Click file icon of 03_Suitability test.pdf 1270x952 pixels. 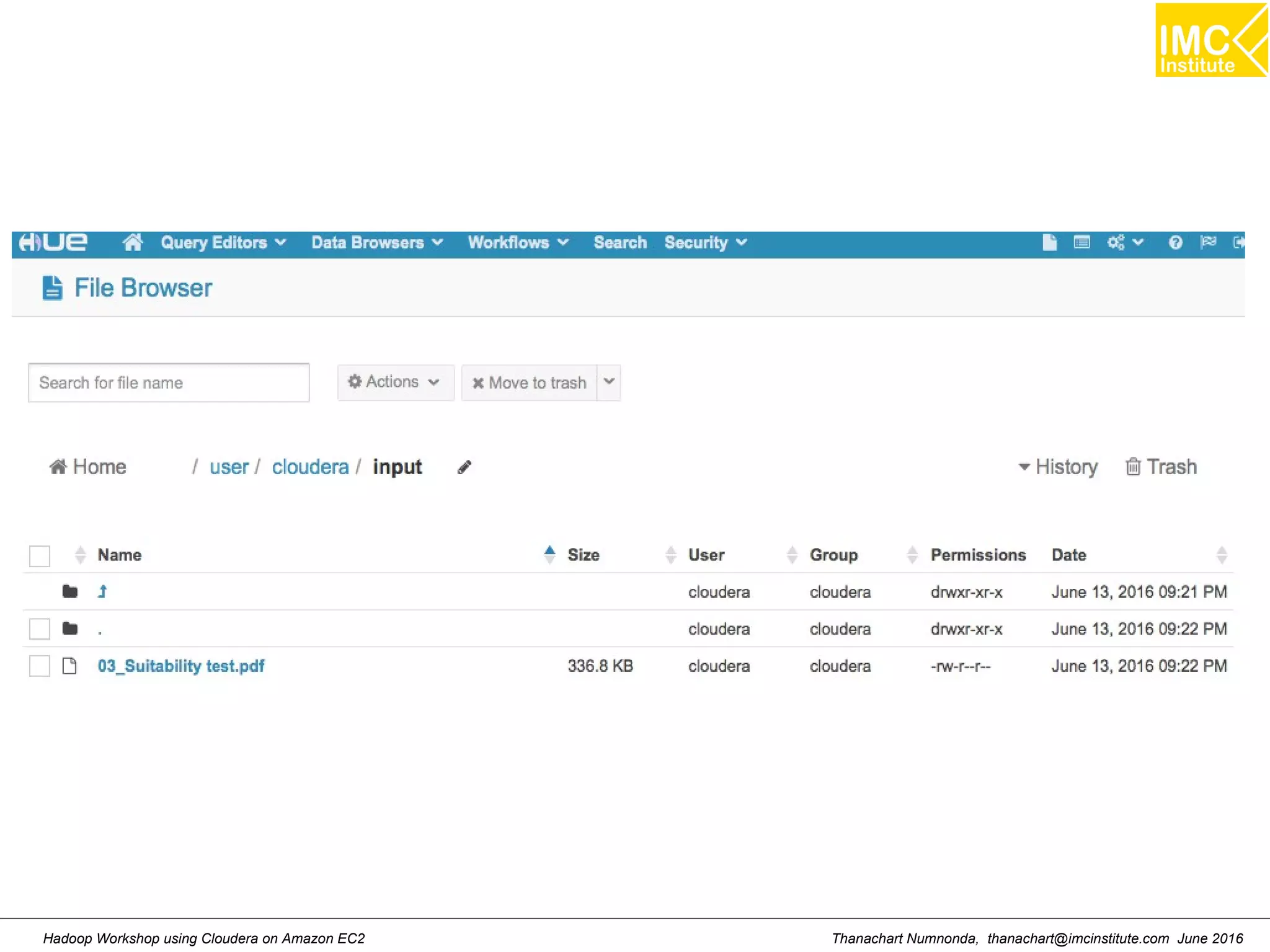point(69,666)
